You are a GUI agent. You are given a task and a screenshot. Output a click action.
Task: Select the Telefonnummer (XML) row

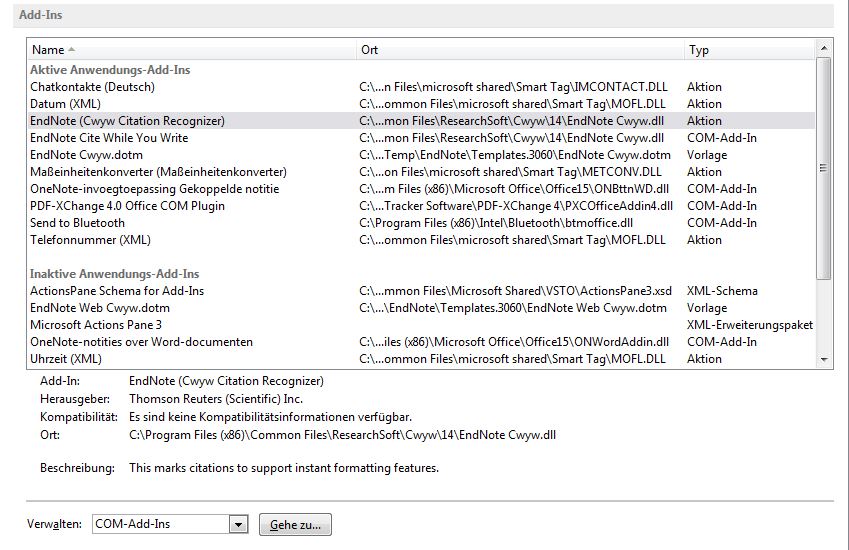[421, 240]
